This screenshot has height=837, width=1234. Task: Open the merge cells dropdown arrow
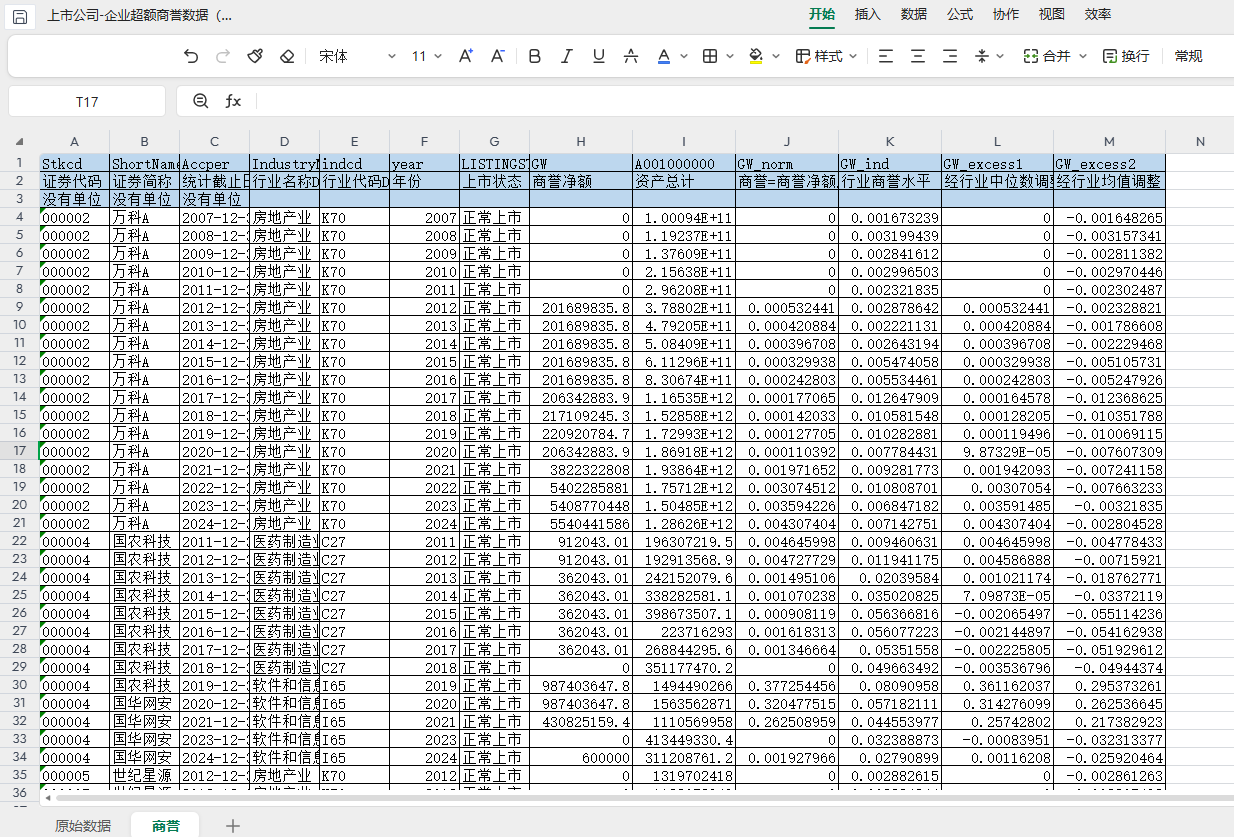pos(1081,57)
